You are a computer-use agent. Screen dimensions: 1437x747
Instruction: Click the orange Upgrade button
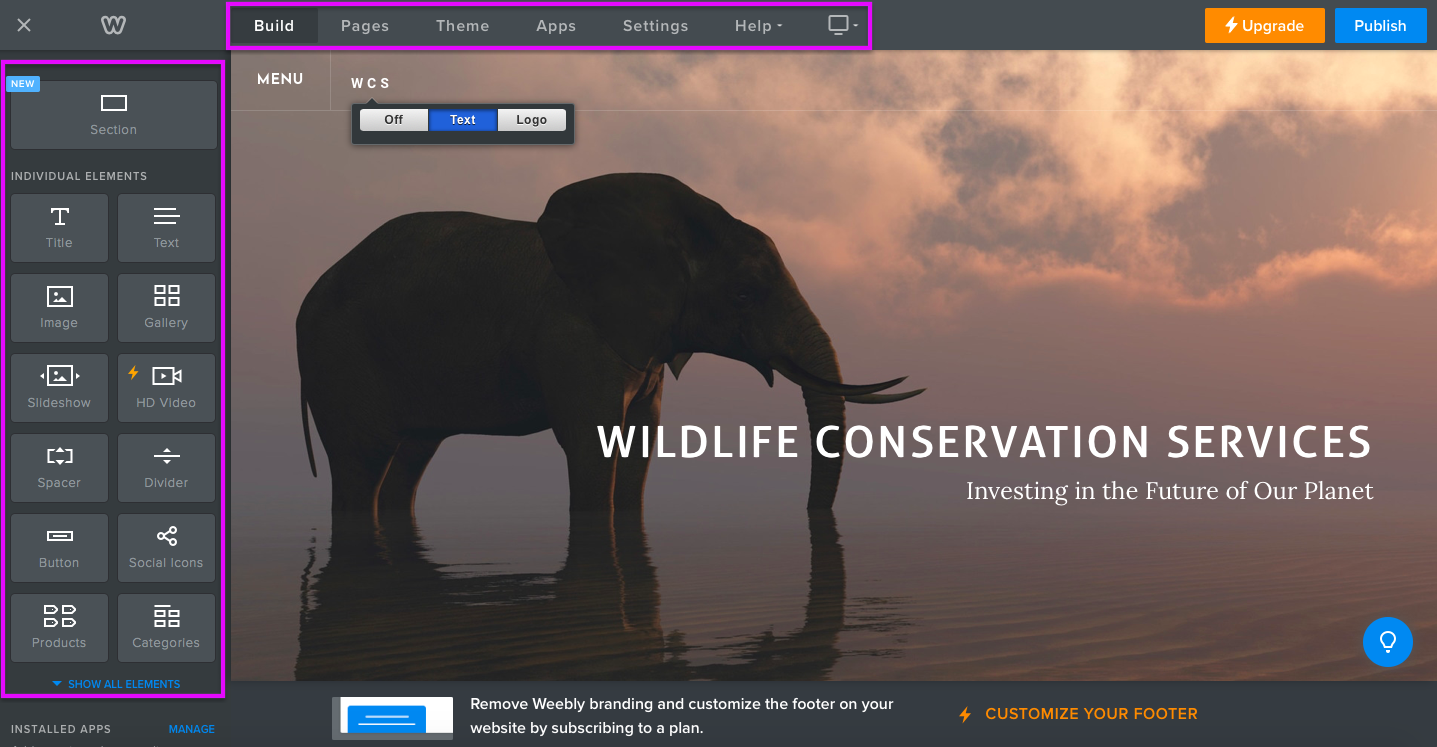pos(1264,26)
